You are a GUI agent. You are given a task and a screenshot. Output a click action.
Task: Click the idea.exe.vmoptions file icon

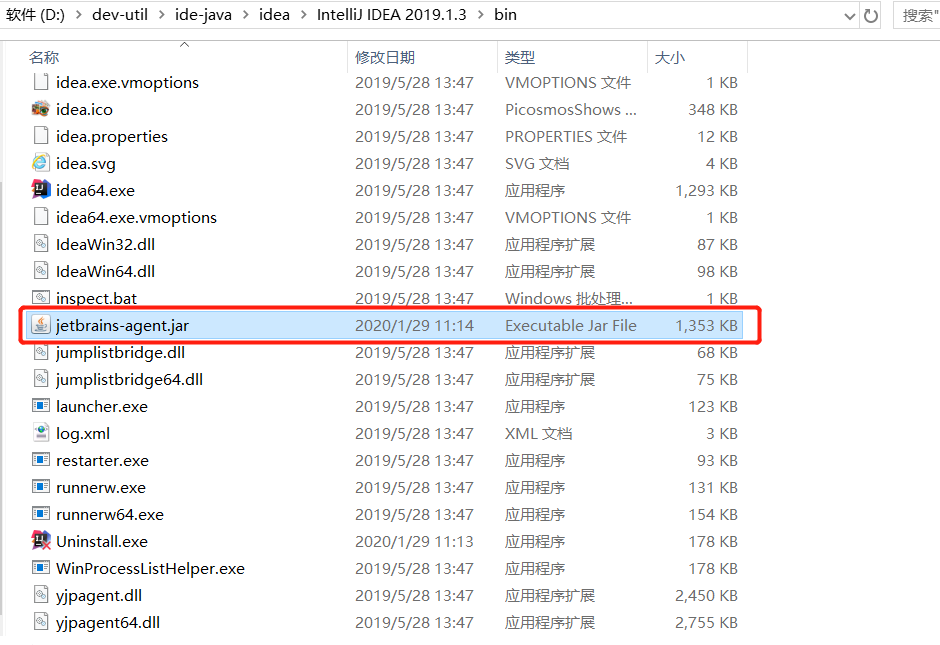coord(41,82)
